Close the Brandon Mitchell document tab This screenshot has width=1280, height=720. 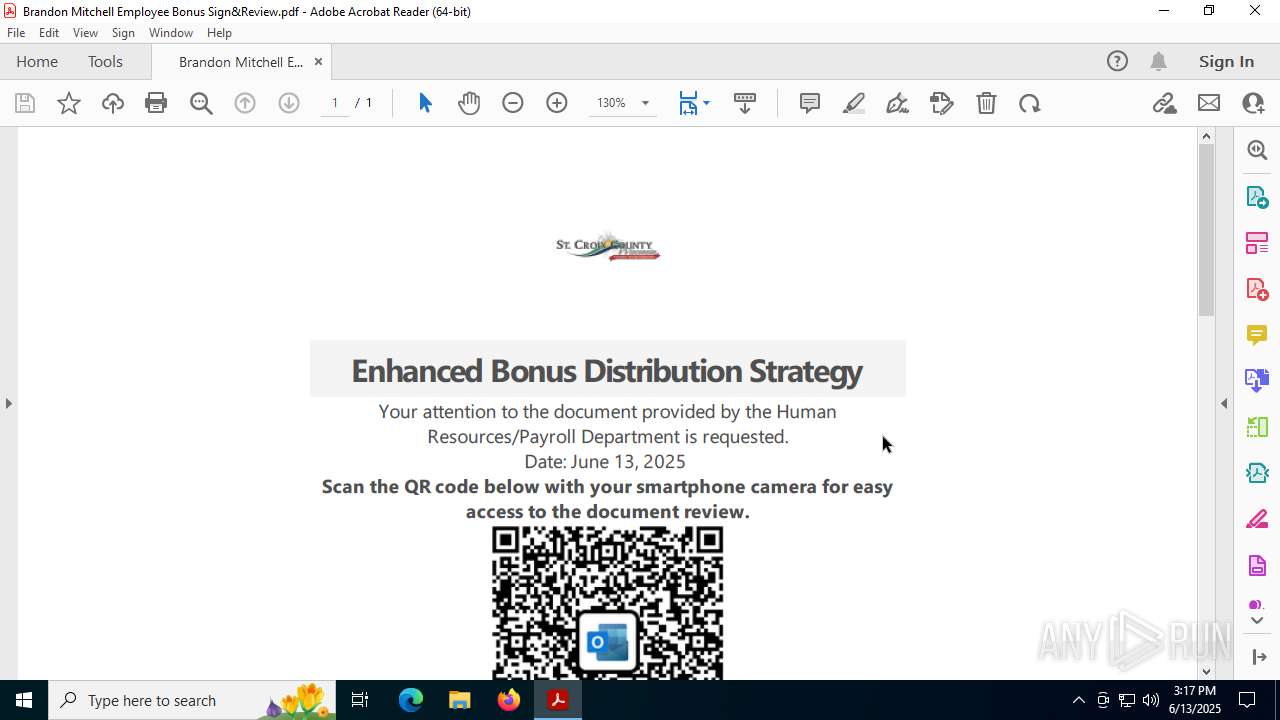tap(318, 62)
